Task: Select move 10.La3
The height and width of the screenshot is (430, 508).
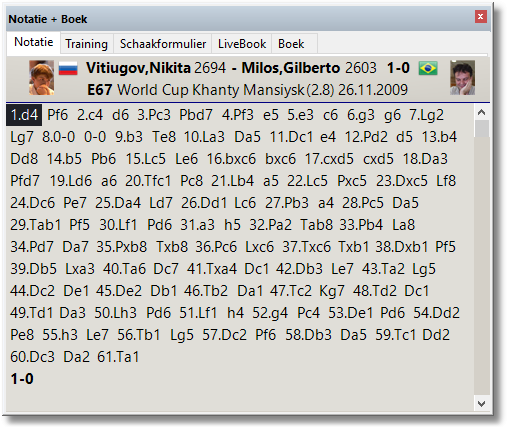Action: coord(204,137)
